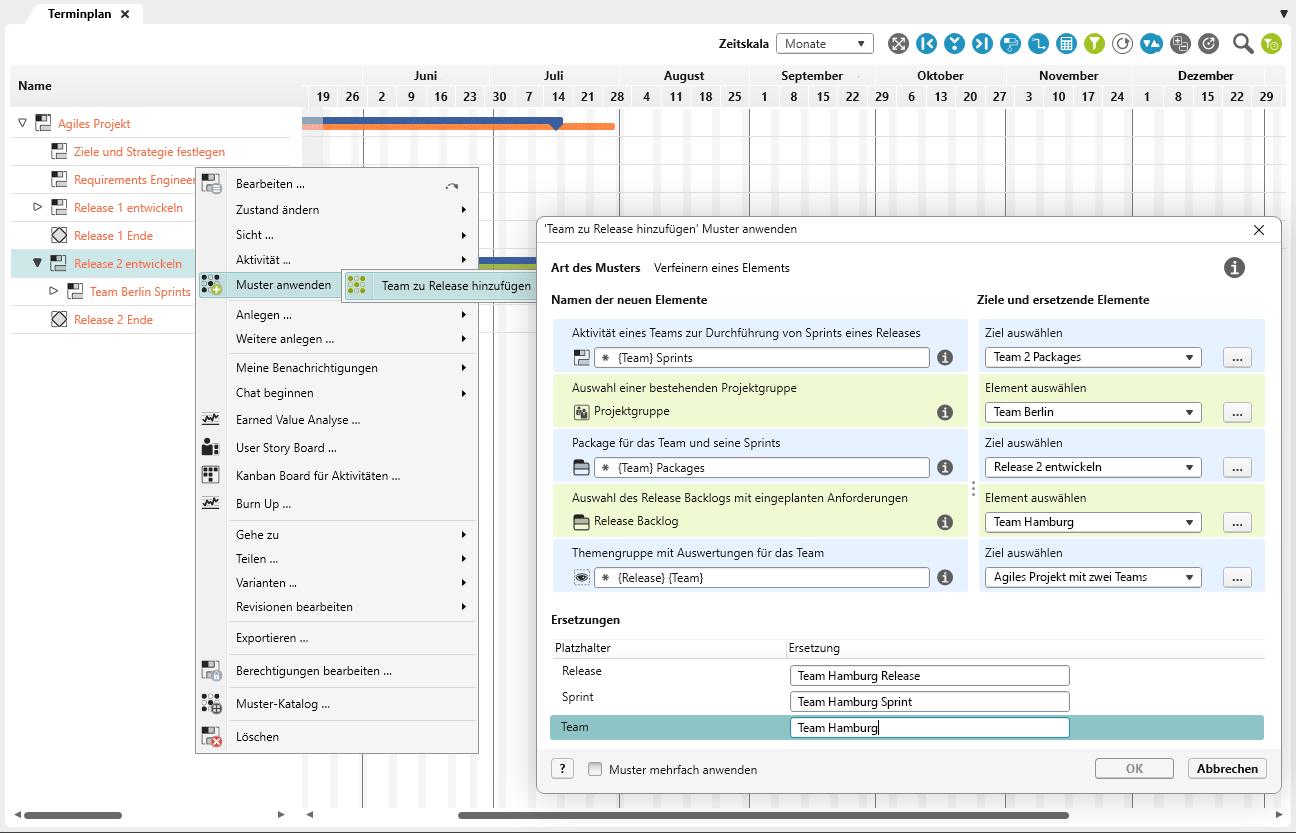Open search with the magnifying glass icon

point(1243,43)
